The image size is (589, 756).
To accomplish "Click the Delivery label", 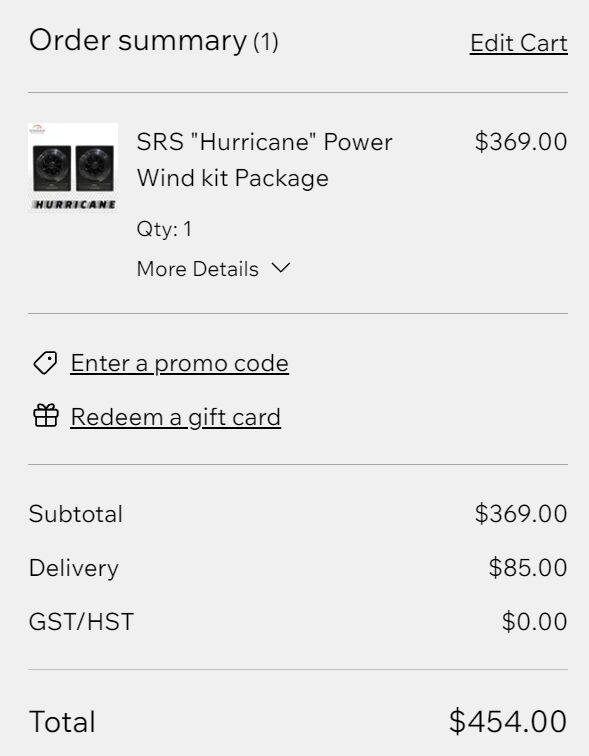I will pos(74,568).
